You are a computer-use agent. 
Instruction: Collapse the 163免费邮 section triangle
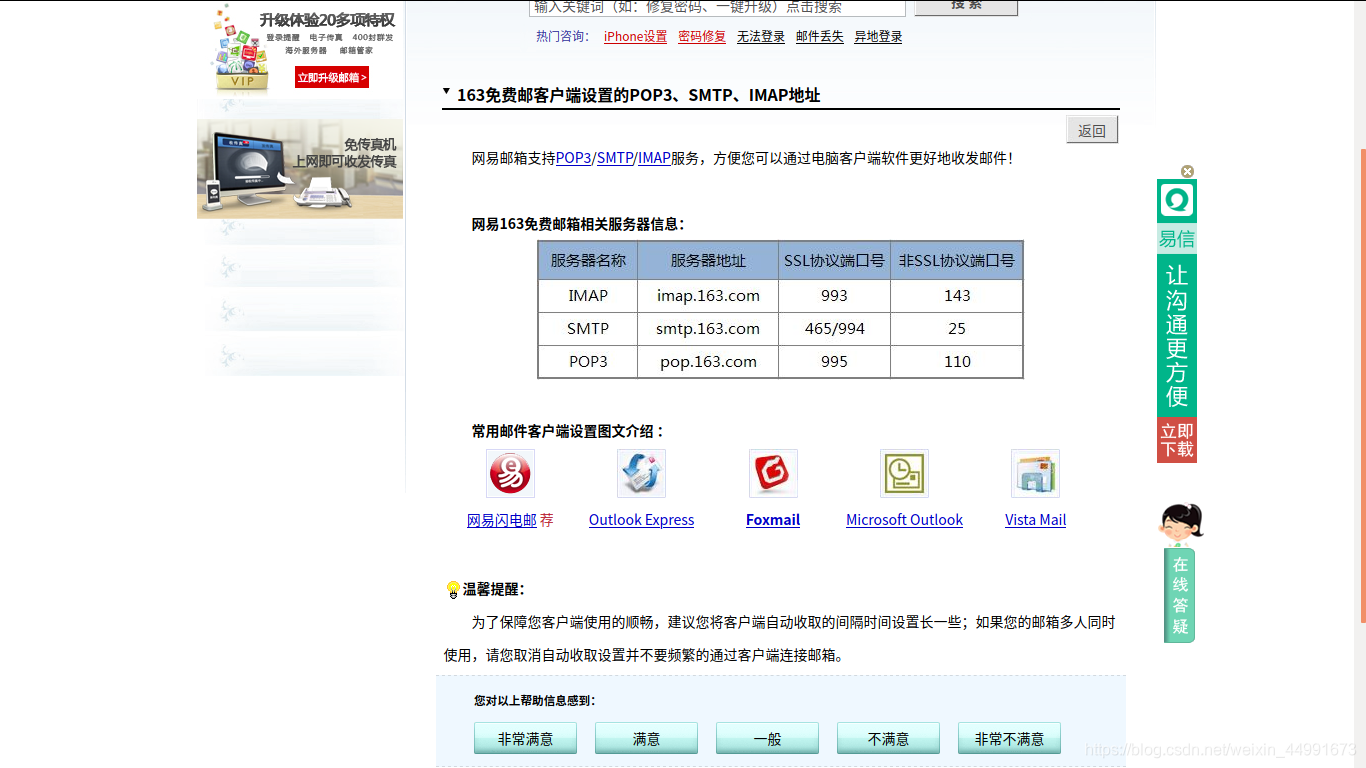[x=446, y=92]
